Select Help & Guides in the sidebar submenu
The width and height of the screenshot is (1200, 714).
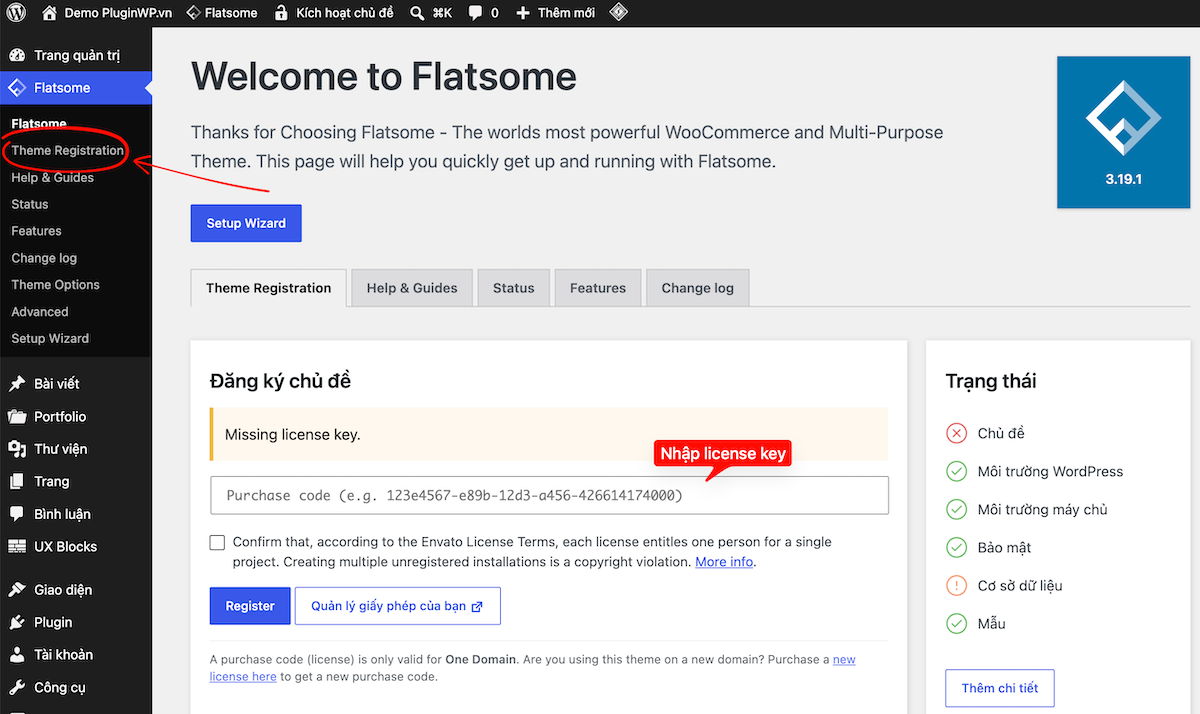pos(52,178)
